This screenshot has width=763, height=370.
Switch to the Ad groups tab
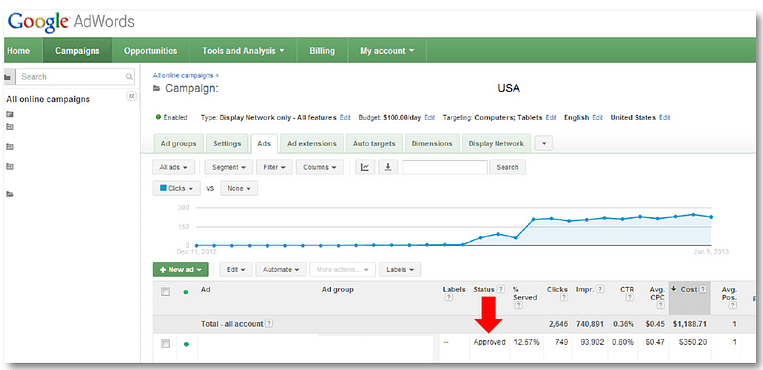(179, 144)
